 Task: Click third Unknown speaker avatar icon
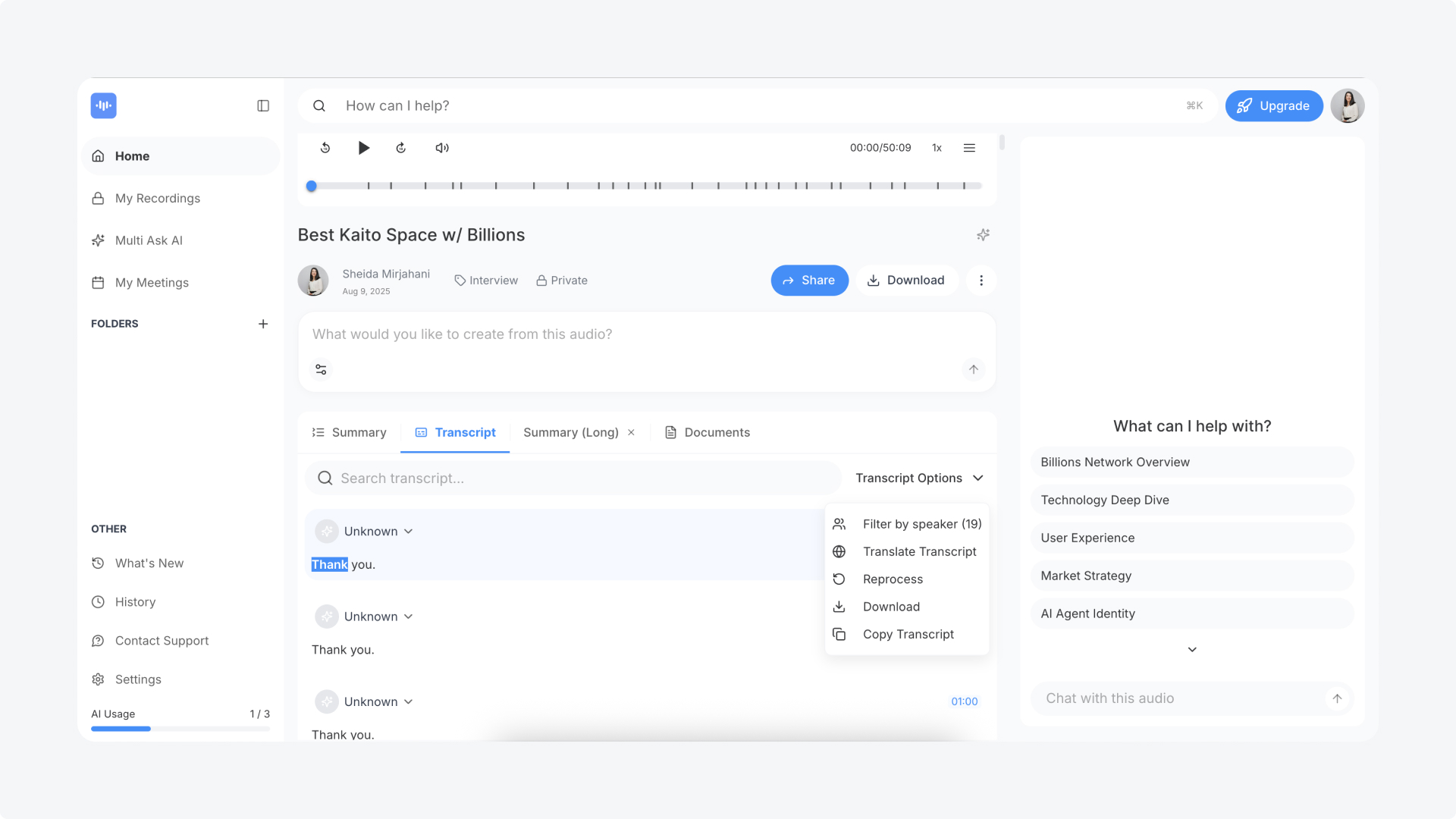pos(327,702)
